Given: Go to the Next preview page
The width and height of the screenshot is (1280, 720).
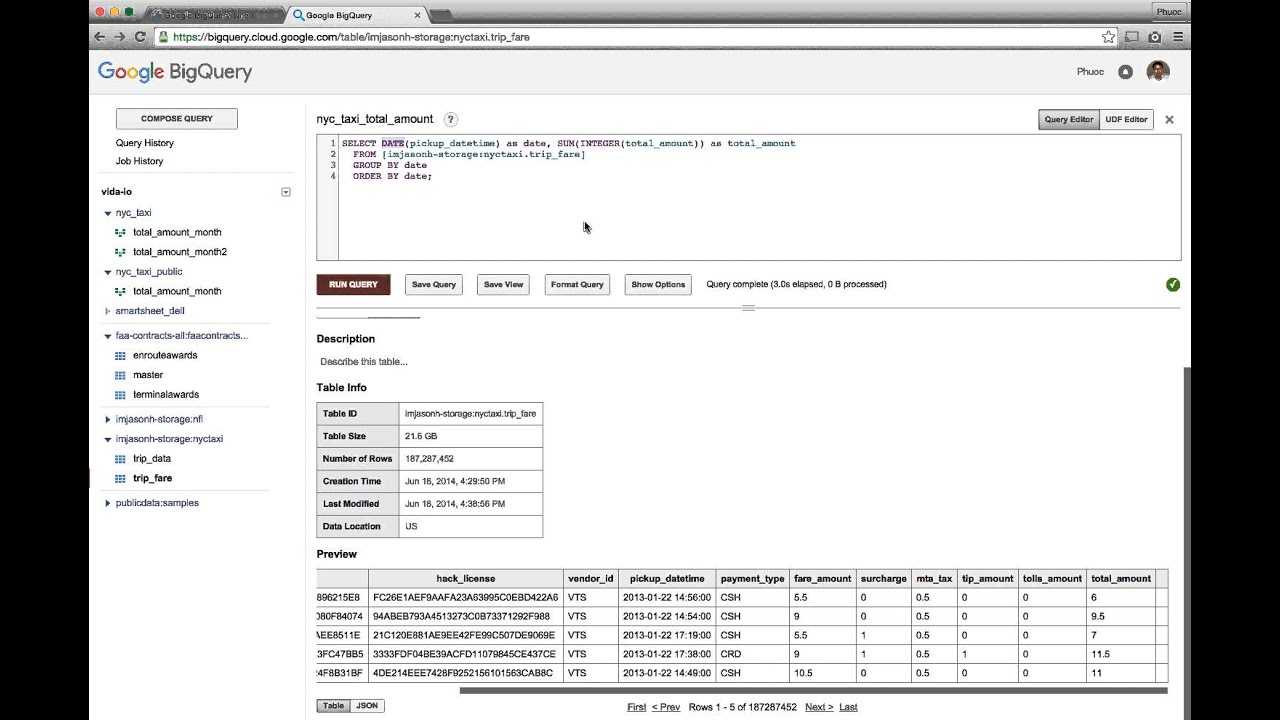Looking at the screenshot, I should [819, 707].
